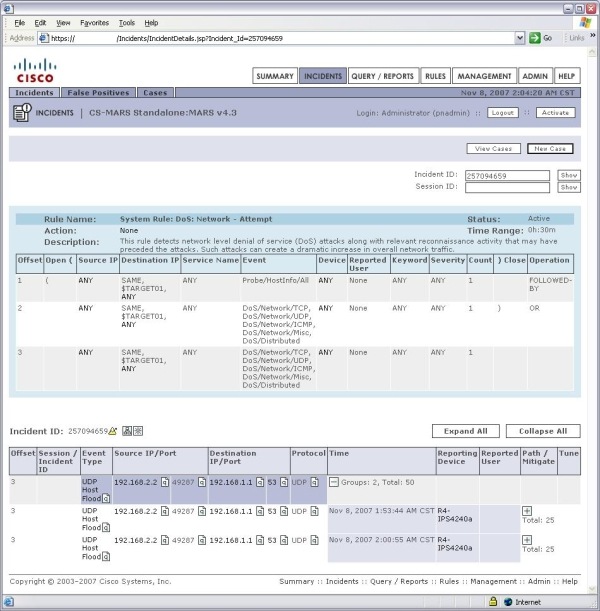Screen dimensions: 600x611
Task: Click the warning triangle icon beside Incident ID 257094659
Action: [x=113, y=431]
